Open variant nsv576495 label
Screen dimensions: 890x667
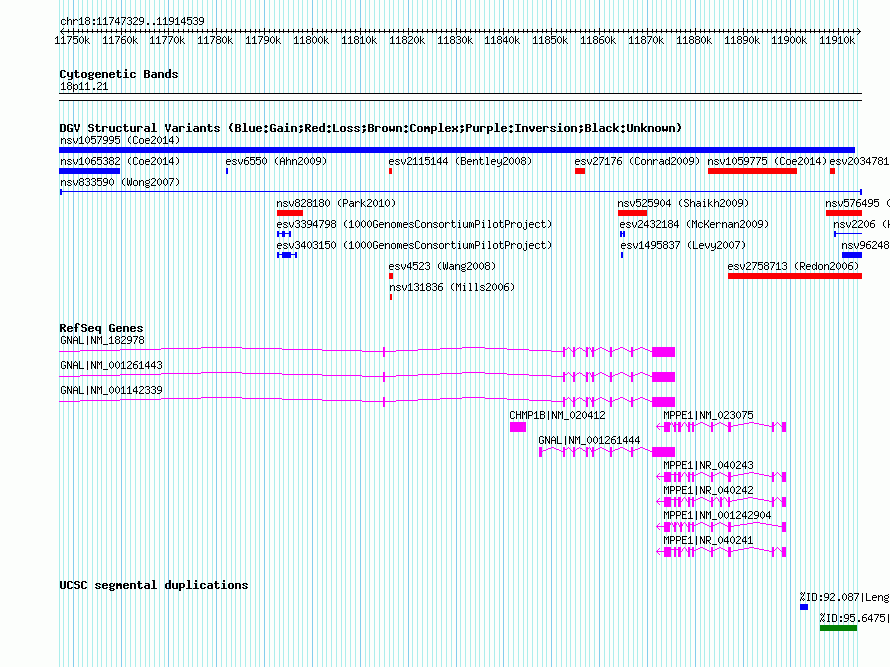857,203
